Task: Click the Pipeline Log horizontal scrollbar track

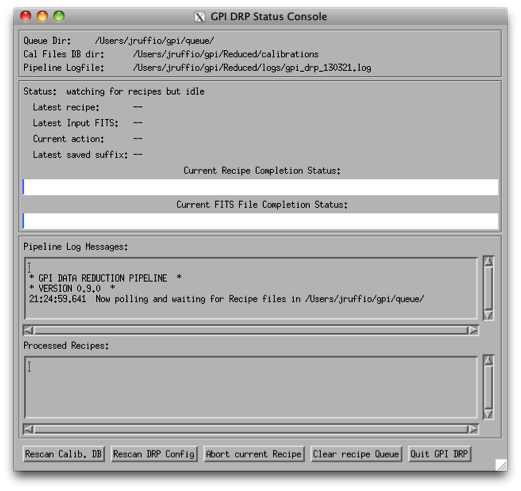Action: click(251, 330)
